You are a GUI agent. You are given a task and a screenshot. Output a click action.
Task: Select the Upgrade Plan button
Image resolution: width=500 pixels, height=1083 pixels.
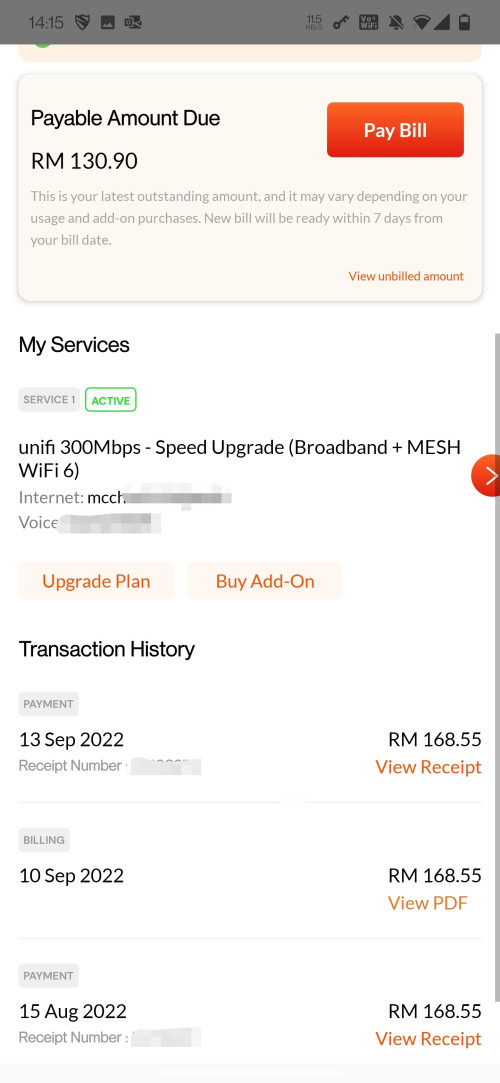96,581
